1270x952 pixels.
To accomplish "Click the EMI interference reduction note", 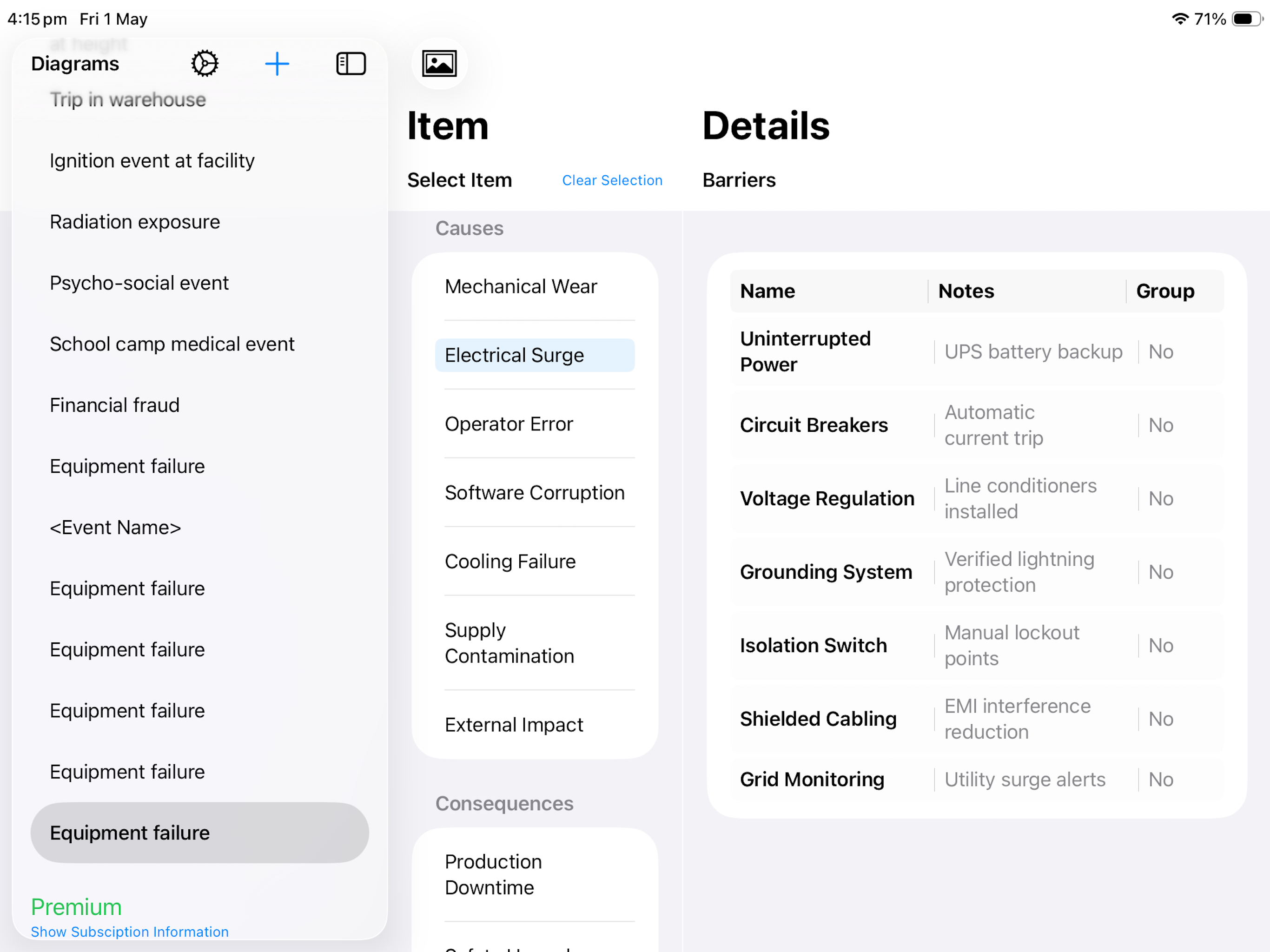I will (x=1018, y=719).
